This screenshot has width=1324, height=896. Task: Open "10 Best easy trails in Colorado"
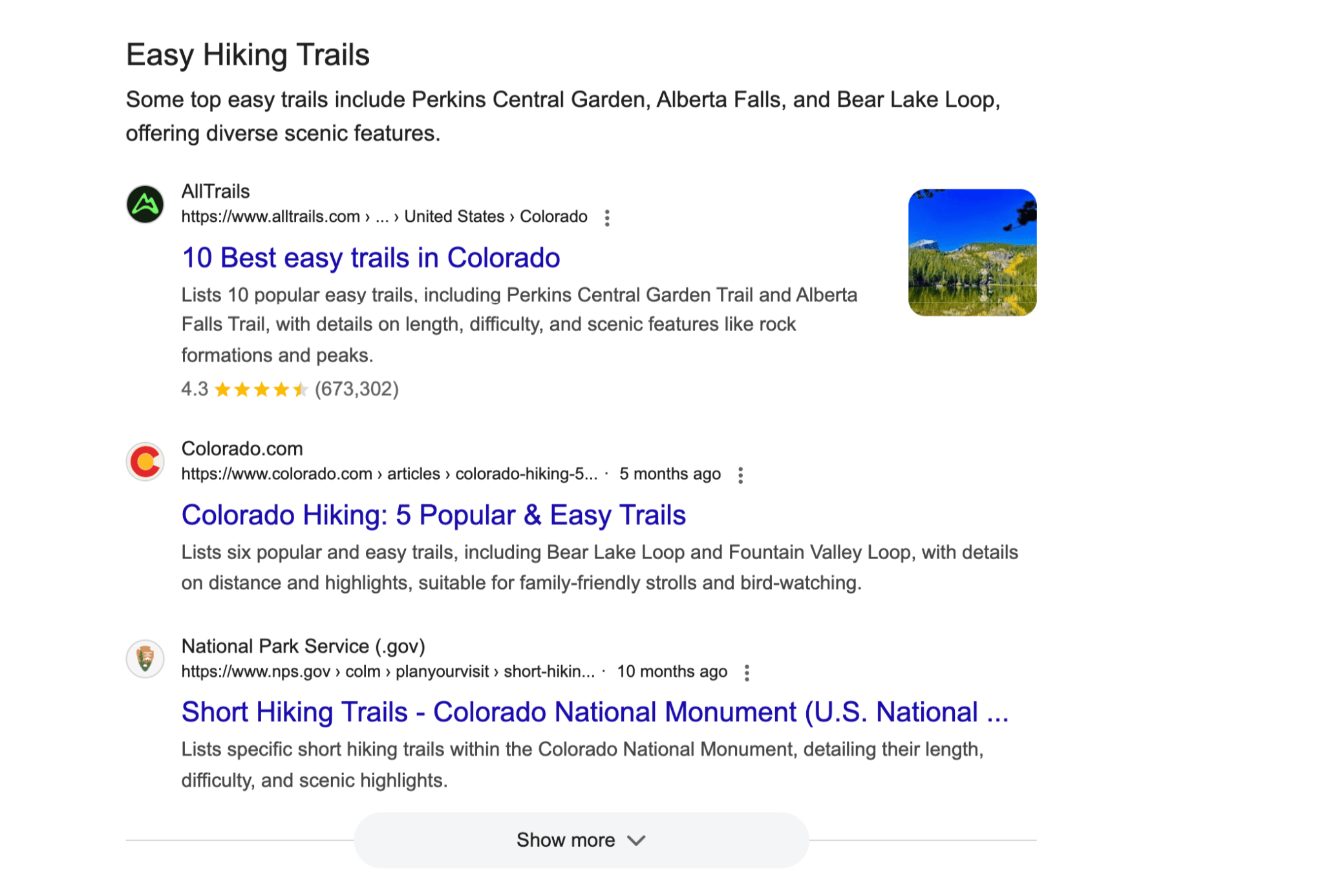tap(370, 257)
